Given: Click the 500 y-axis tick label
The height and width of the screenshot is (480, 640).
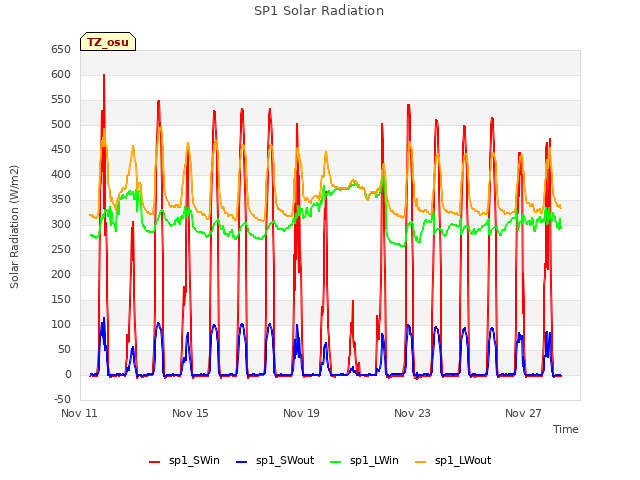Looking at the screenshot, I should click(61, 124).
